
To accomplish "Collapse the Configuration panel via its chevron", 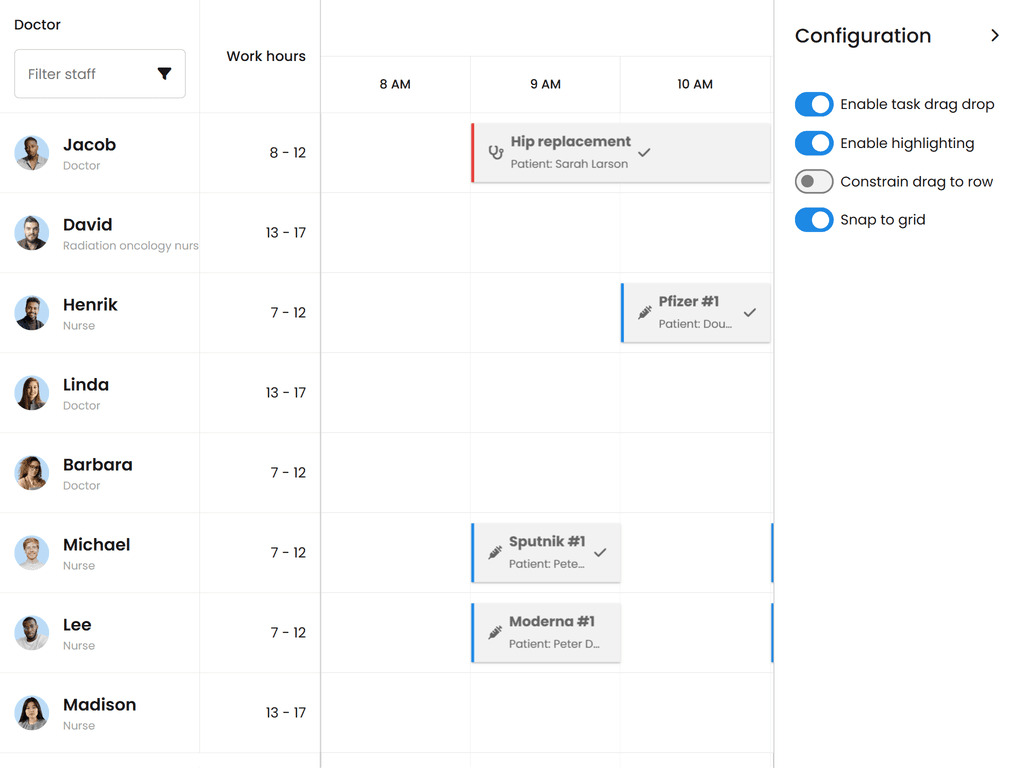I will click(996, 35).
